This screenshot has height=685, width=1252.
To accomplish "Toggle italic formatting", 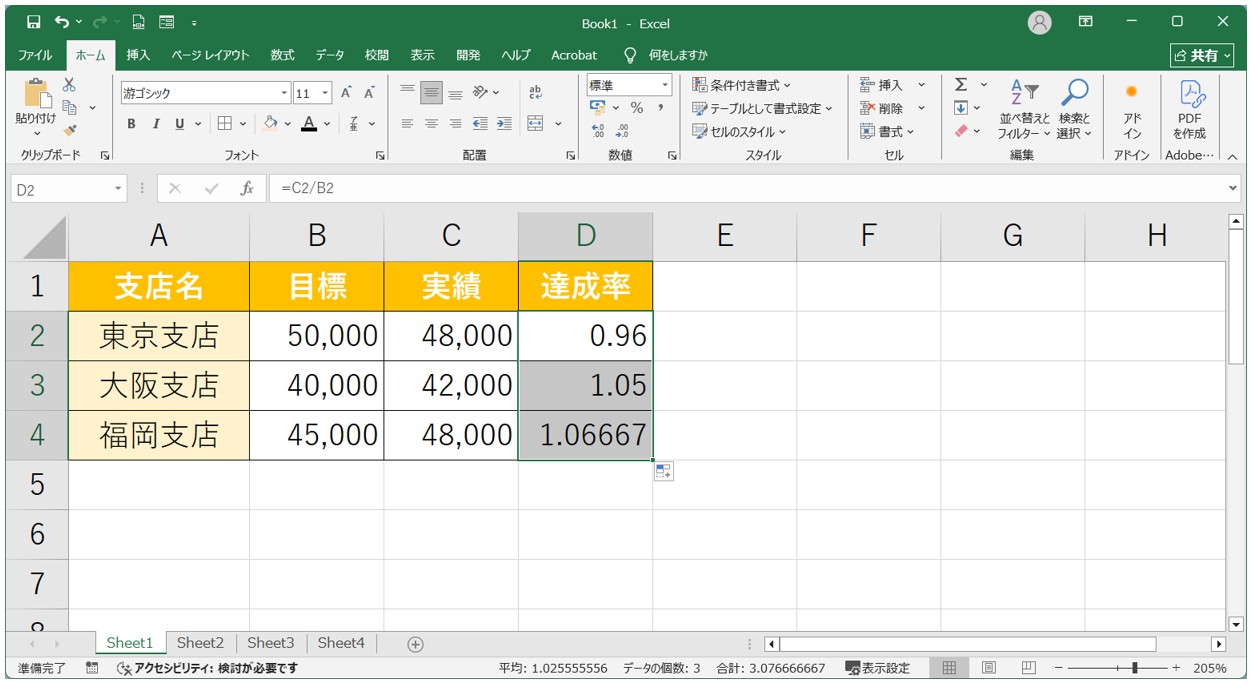I will 156,124.
